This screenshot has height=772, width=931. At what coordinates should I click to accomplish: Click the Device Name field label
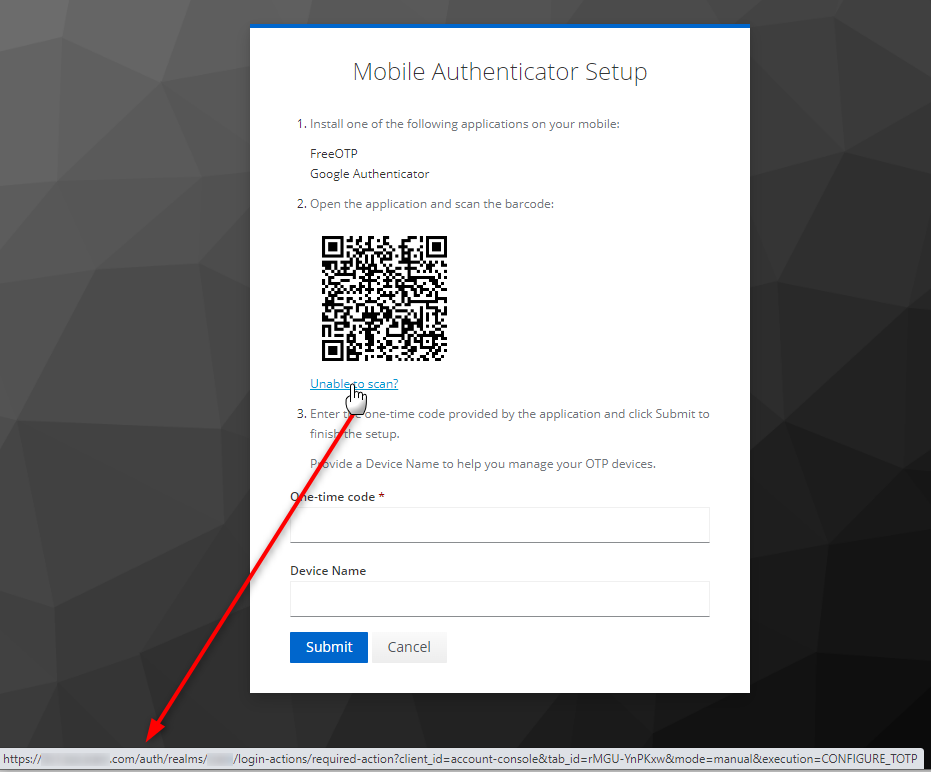327,570
